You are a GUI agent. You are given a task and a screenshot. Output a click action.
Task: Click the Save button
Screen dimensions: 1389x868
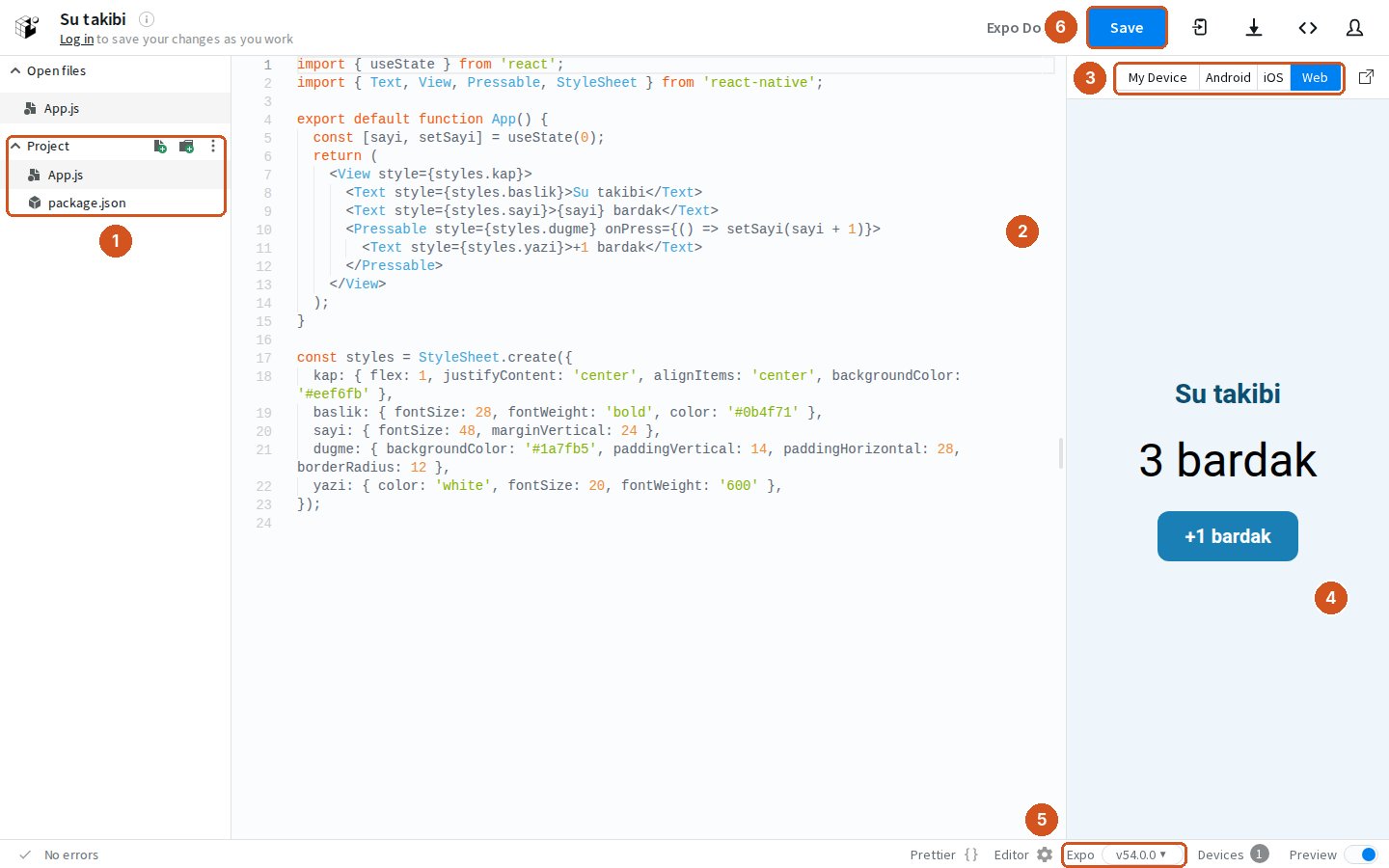(x=1127, y=28)
